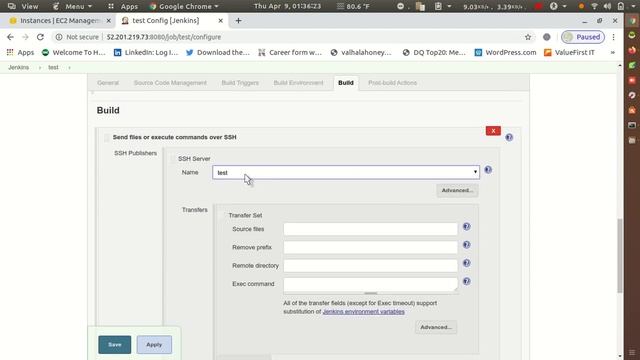Go to Jenkins breadcrumb home
Screen dimensions: 640x360
[x=18, y=67]
